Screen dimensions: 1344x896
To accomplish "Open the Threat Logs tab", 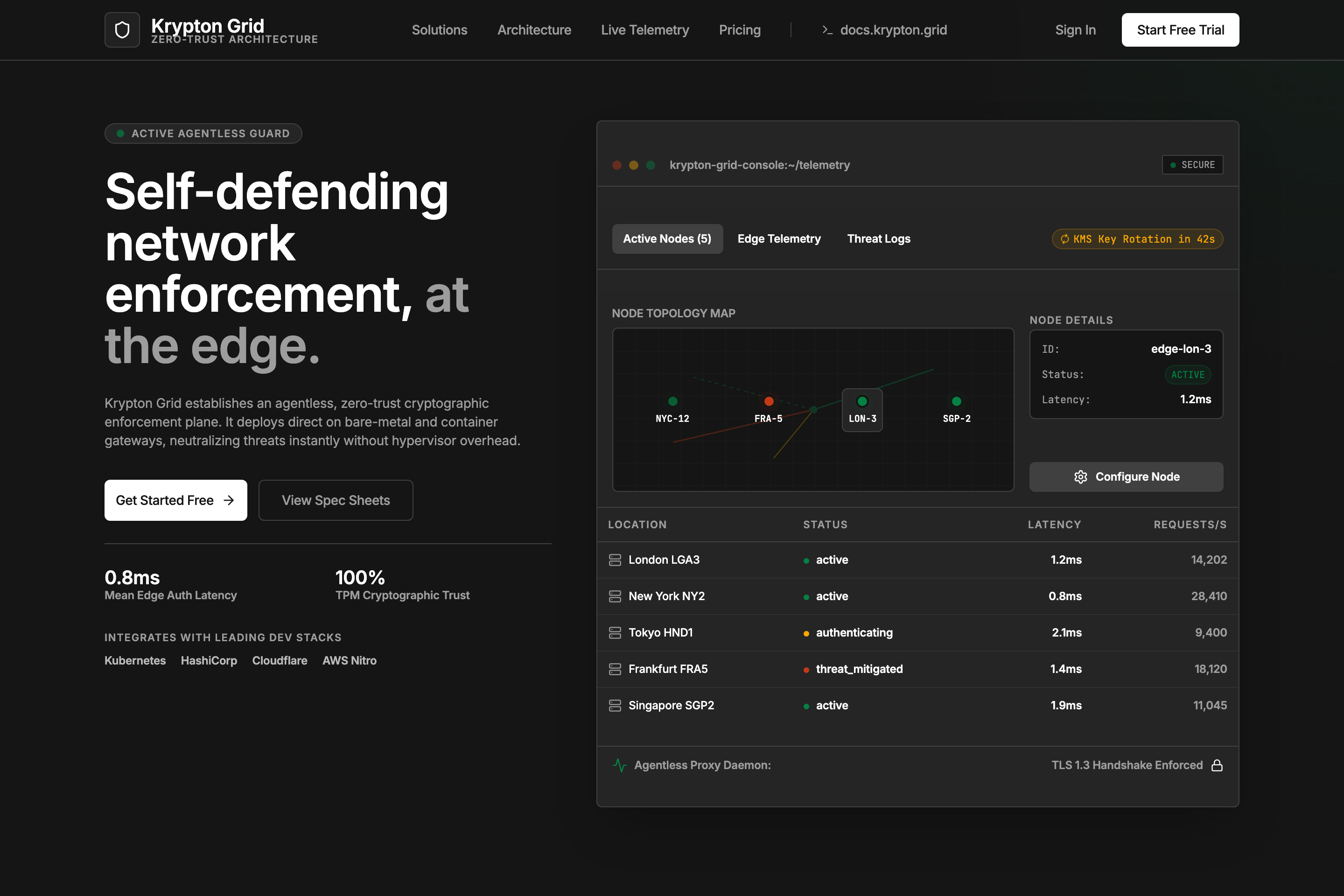I will 879,239.
